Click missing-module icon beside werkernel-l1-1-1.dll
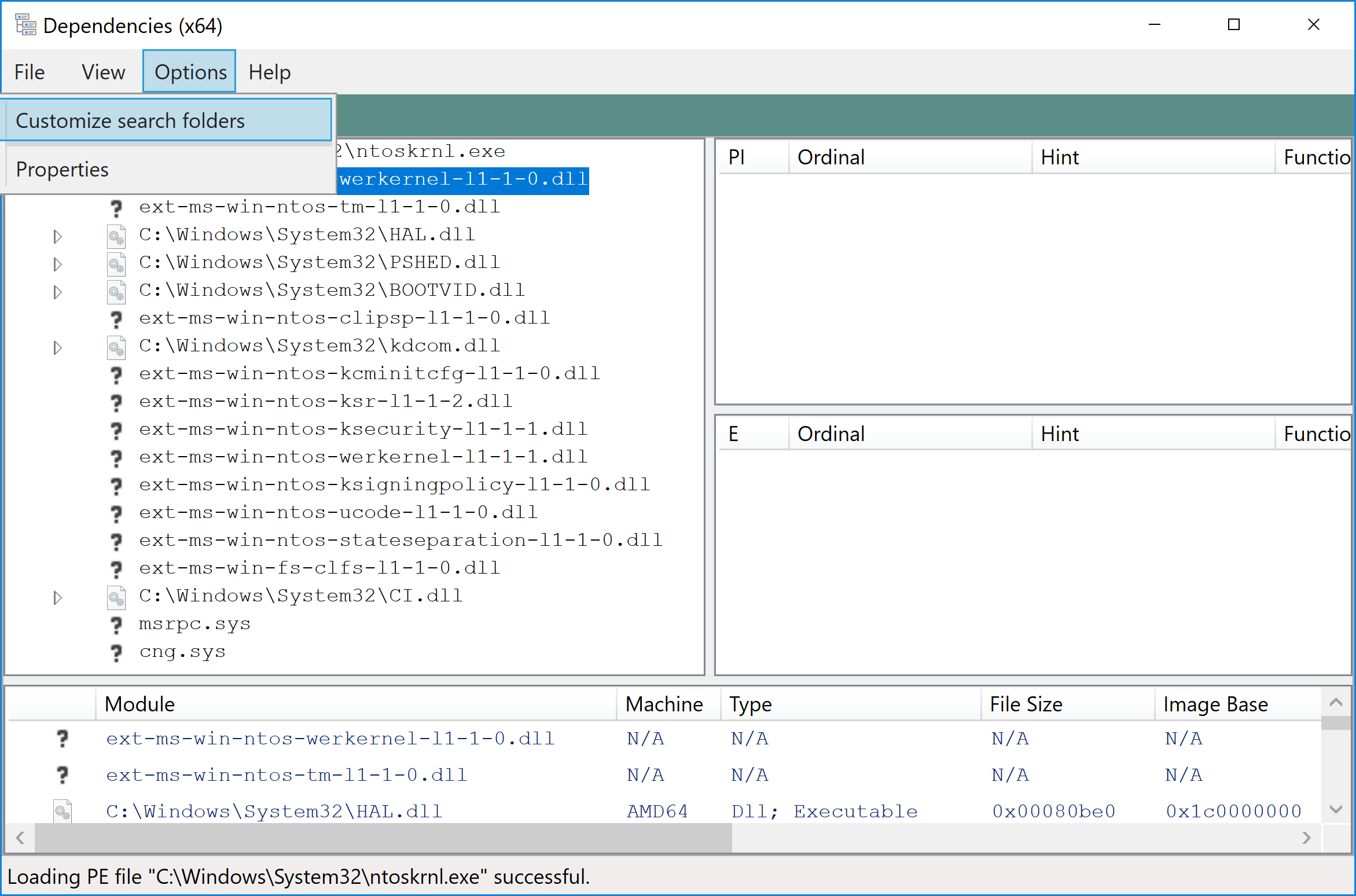 (x=116, y=458)
